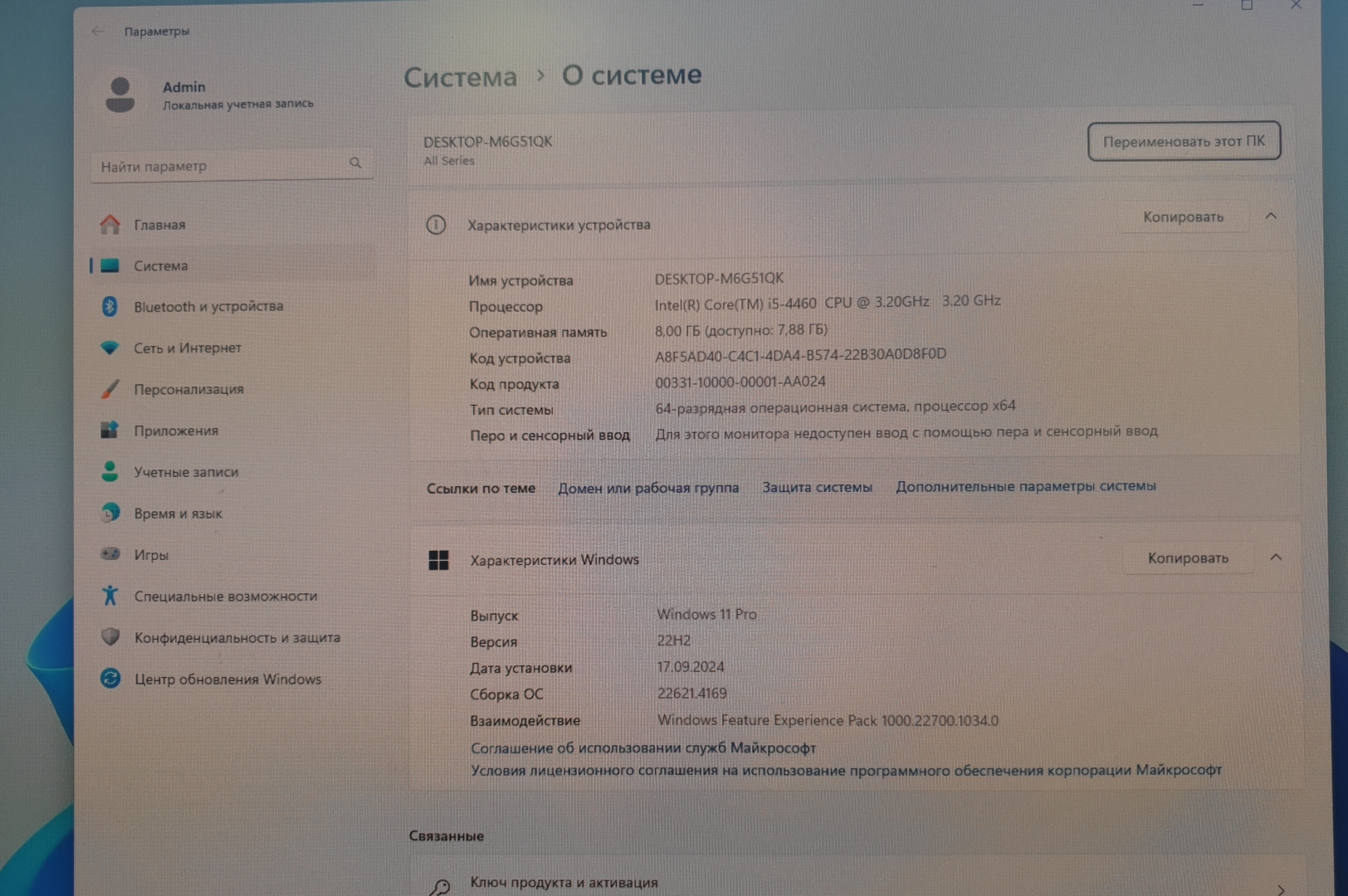This screenshot has height=896, width=1348.
Task: Select Время и язык in sidebar
Action: point(178,514)
